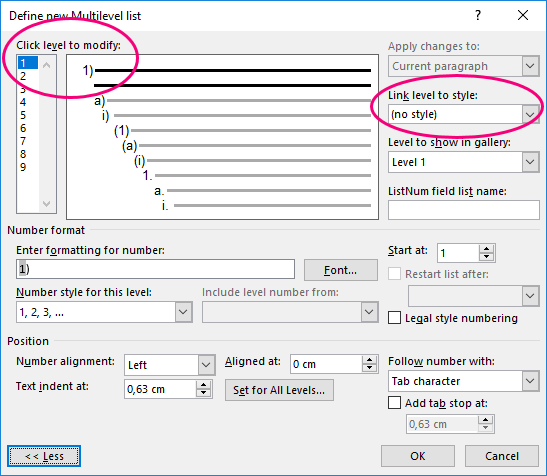Viewport: 547px width, 476px height.
Task: Expand the Level to show in gallery dropdown
Action: (x=530, y=162)
